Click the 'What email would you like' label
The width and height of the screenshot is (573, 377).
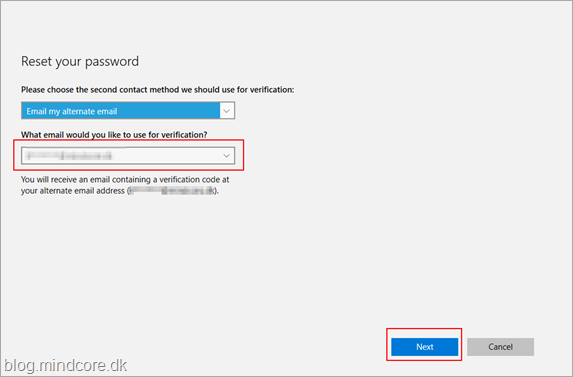tap(114, 135)
